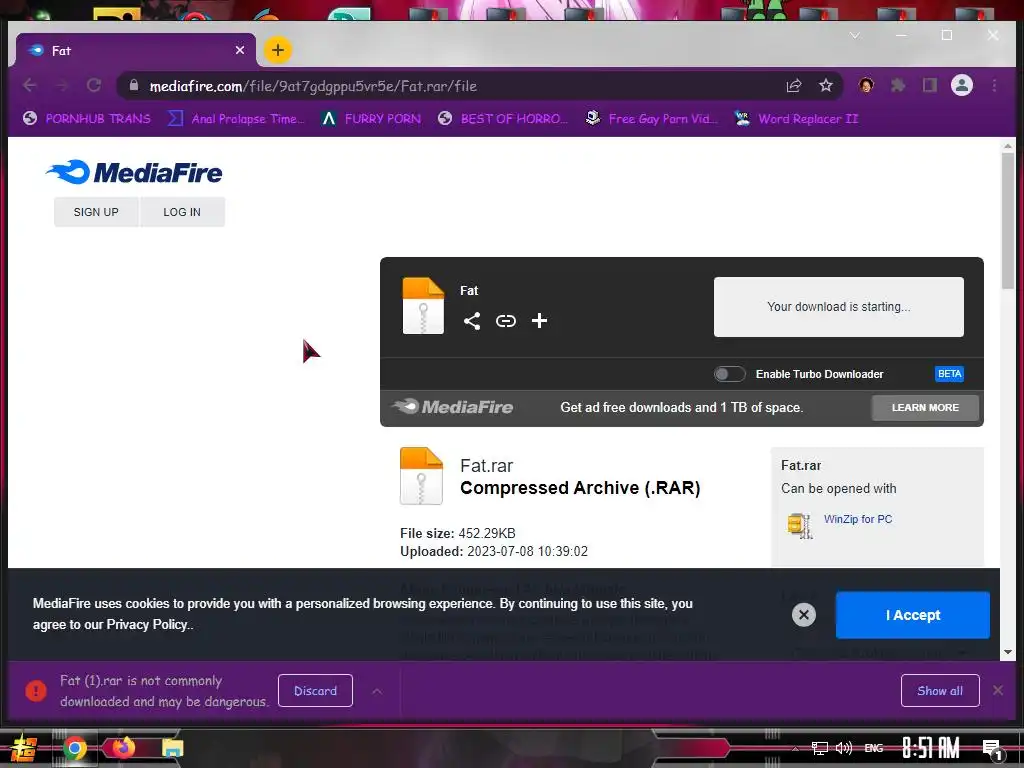This screenshot has width=1024, height=768.
Task: Go back using the browser back arrow
Action: 30,86
